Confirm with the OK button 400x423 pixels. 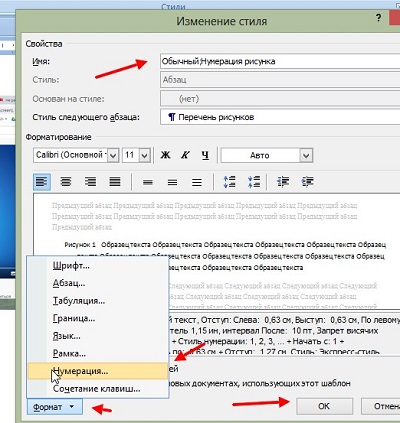tap(324, 406)
